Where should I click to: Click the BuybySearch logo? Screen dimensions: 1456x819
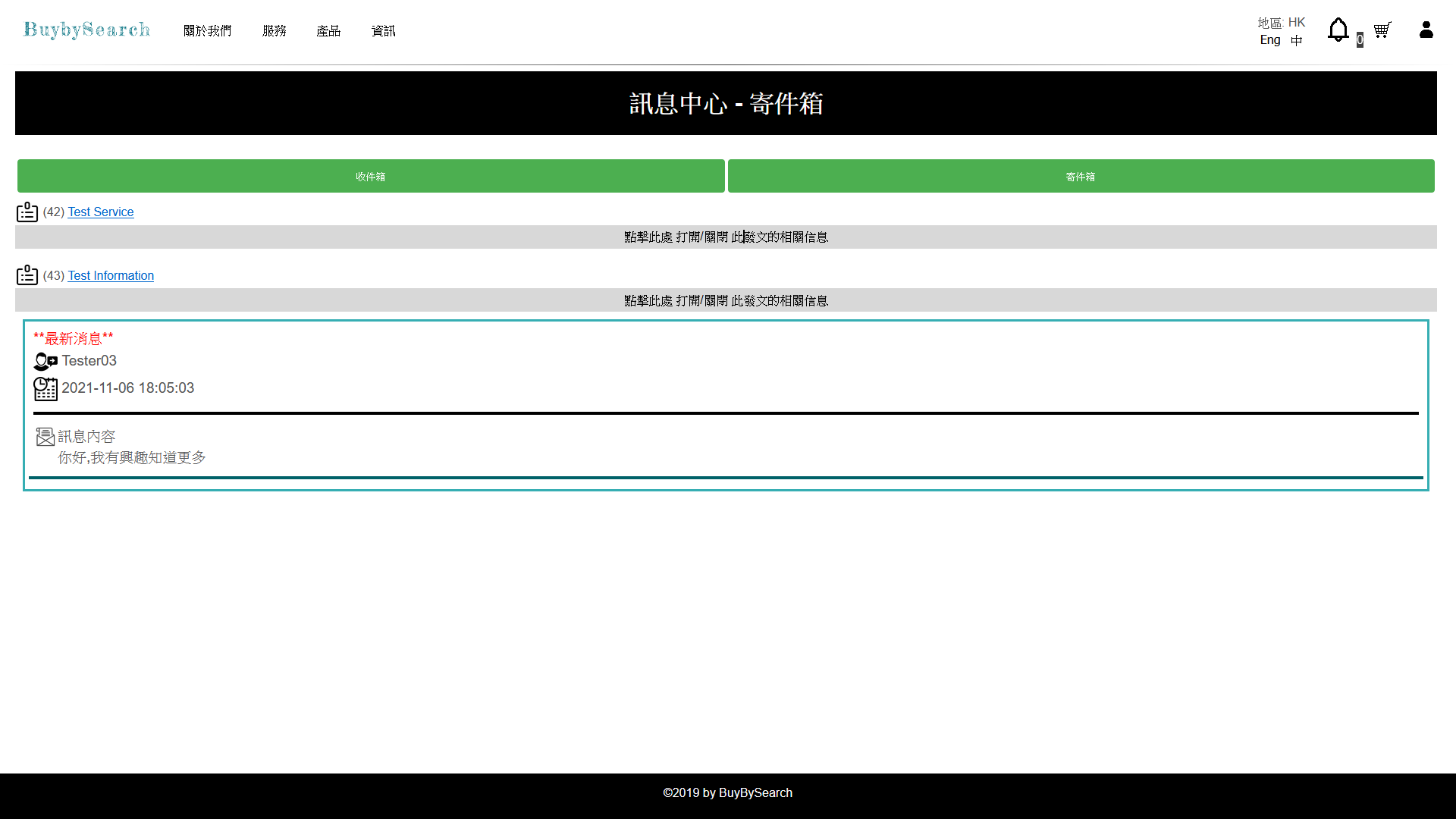pyautogui.click(x=87, y=30)
